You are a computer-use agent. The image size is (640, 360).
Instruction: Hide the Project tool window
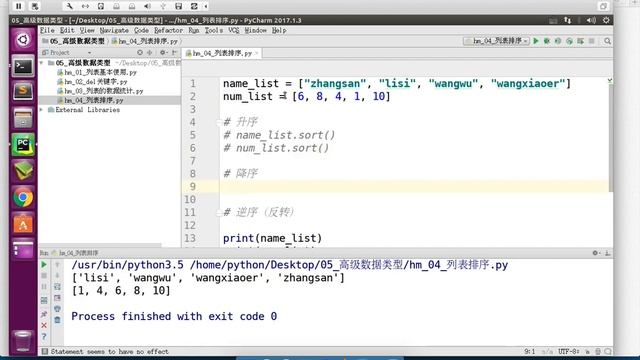pyautogui.click(x=174, y=53)
